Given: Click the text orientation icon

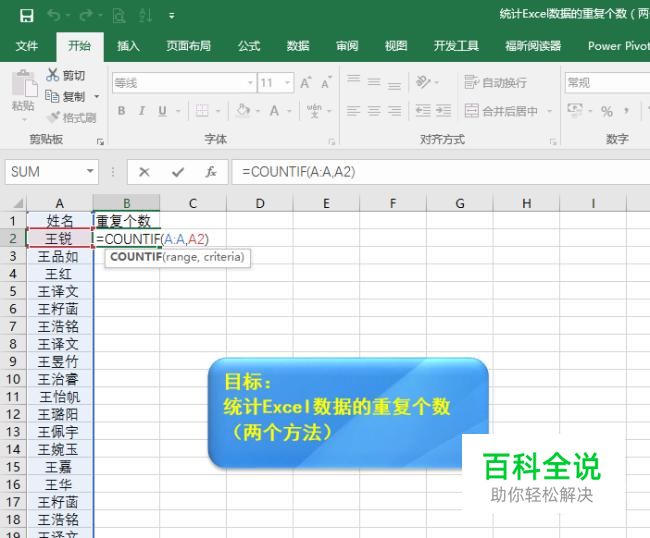Looking at the screenshot, I should (423, 82).
